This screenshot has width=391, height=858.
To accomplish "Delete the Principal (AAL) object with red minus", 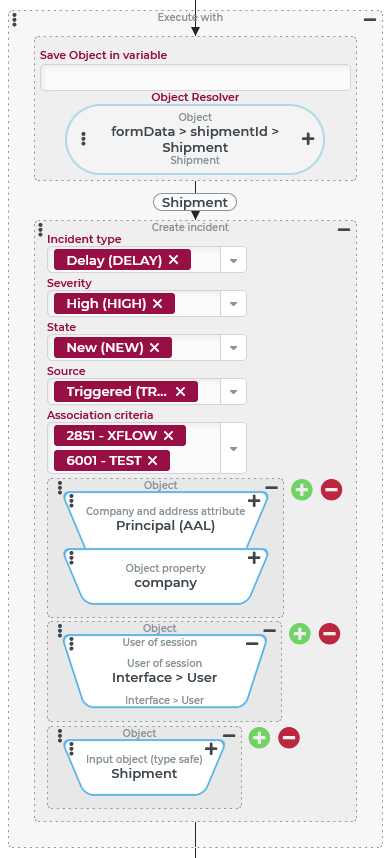I will [331, 489].
